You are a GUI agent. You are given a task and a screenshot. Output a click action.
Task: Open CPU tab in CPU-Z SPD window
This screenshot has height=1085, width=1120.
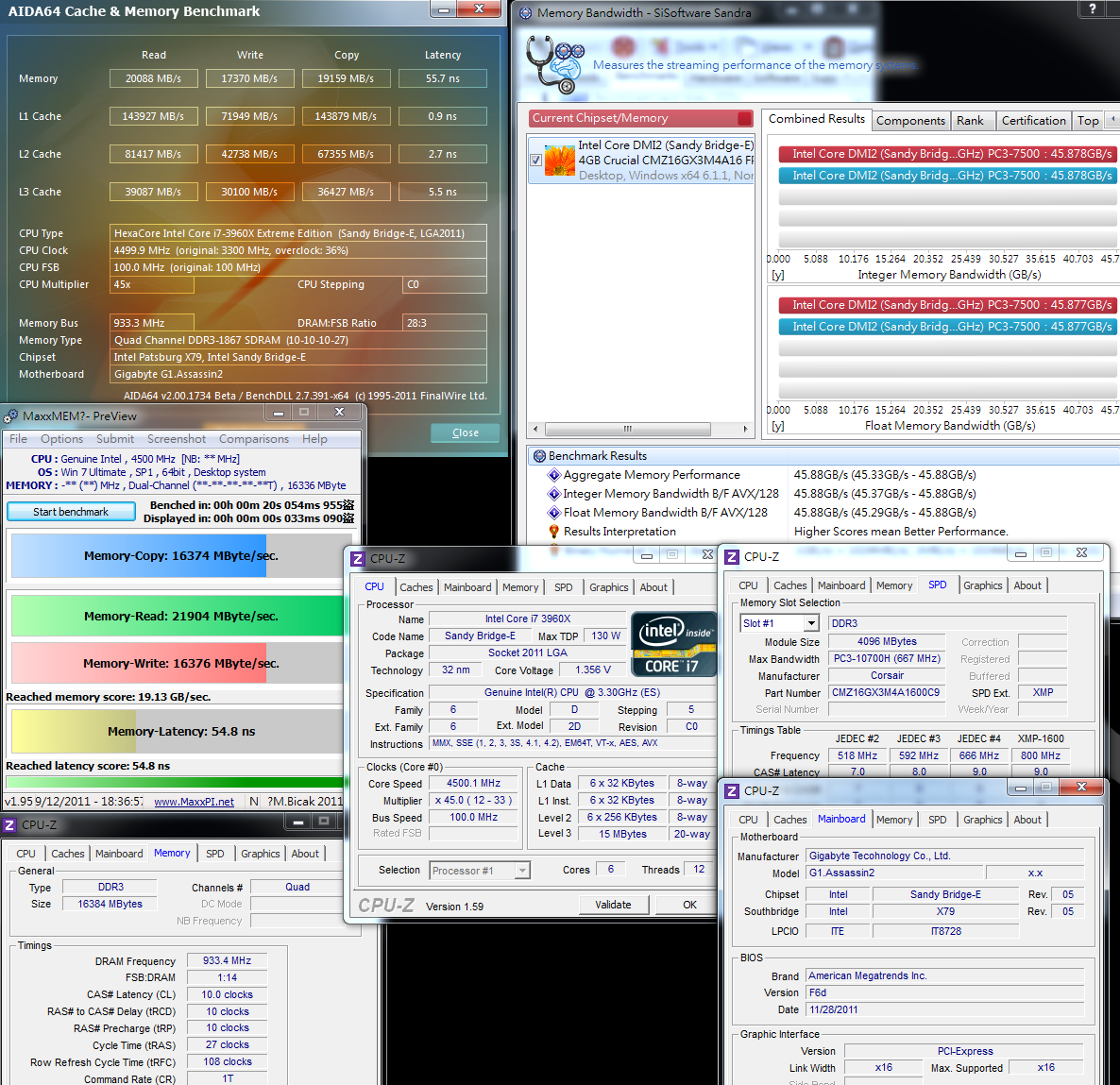tap(748, 585)
